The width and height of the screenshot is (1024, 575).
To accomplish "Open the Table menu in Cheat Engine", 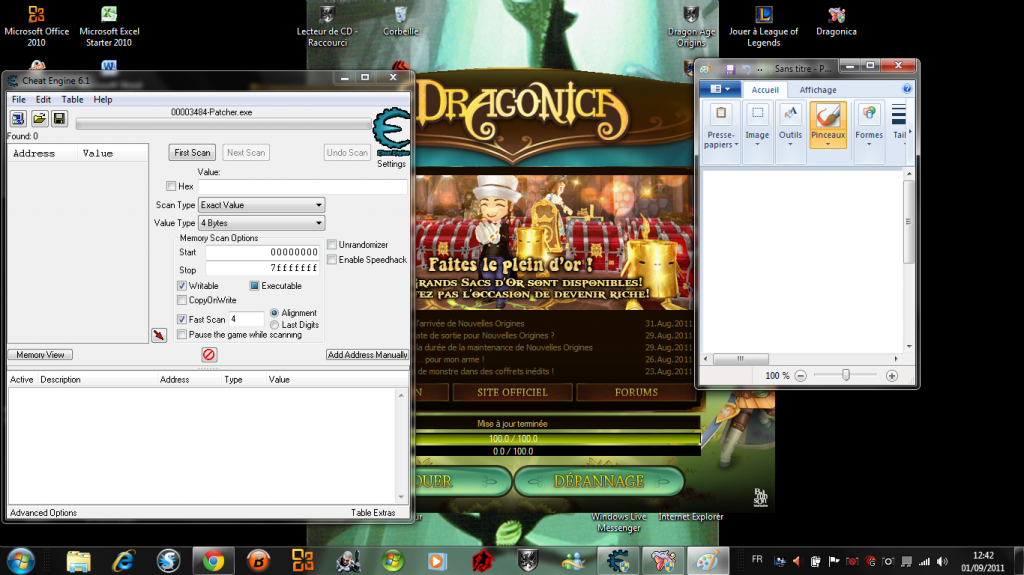I will [72, 99].
